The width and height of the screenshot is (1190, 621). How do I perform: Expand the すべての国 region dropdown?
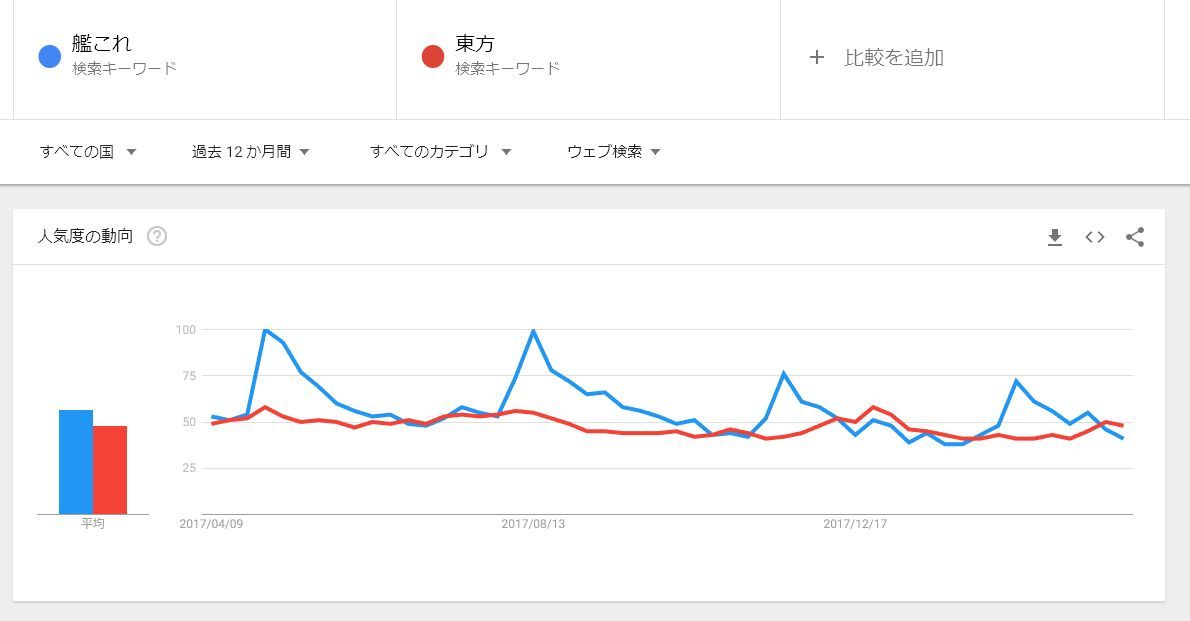[87, 152]
